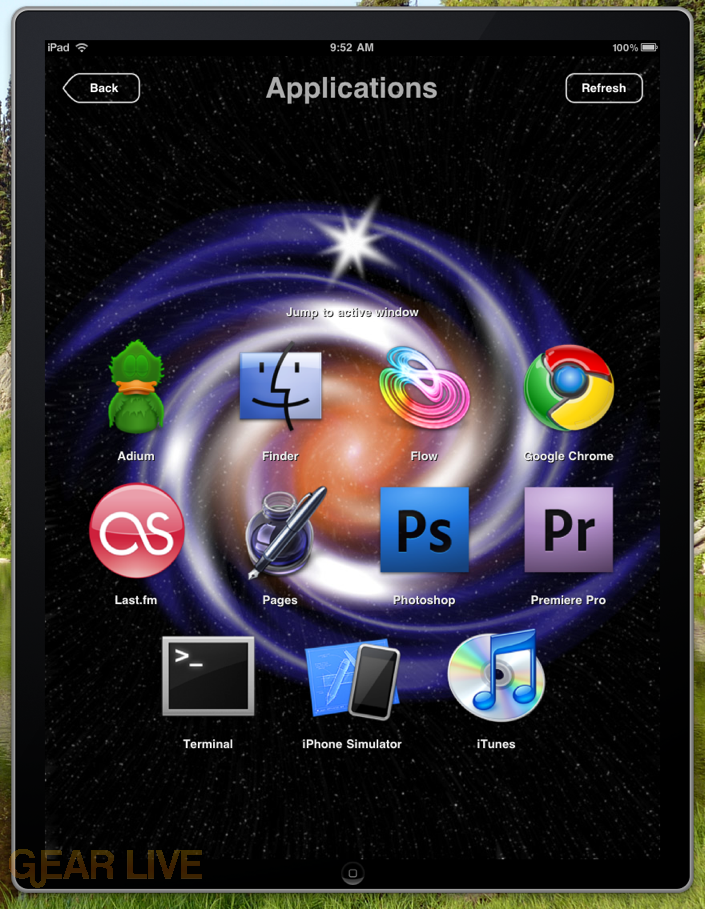Select the Premiere Pro Pr icon
The height and width of the screenshot is (909, 705).
(x=569, y=530)
